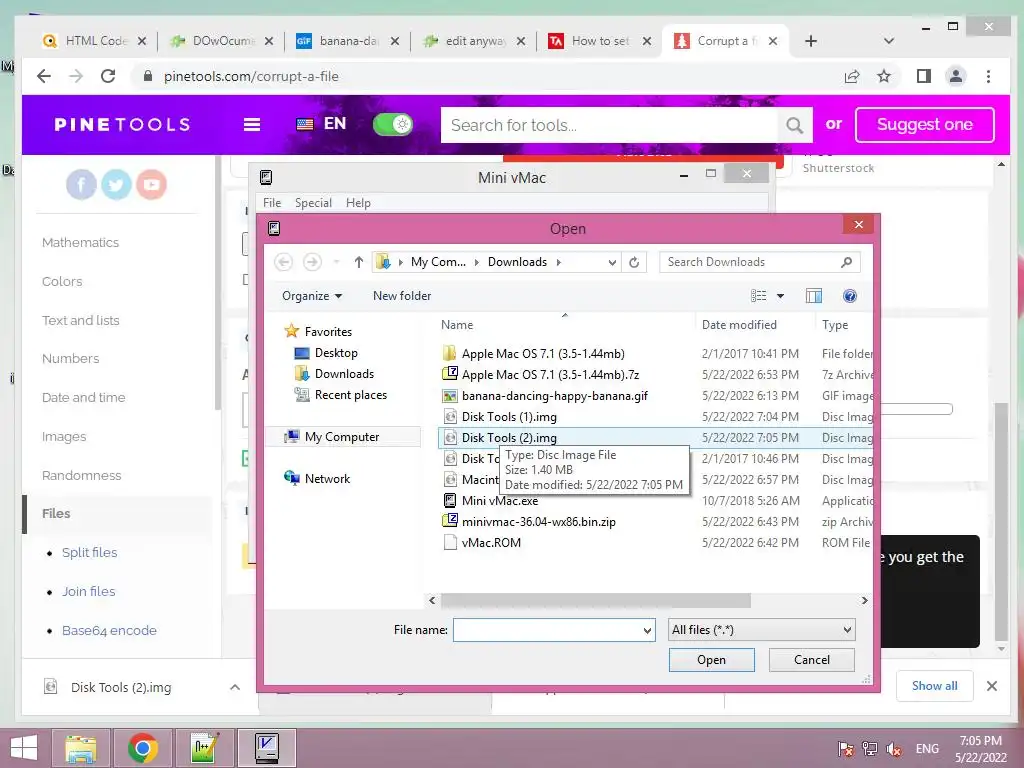The height and width of the screenshot is (768, 1024).
Task: Click the page vertical scrollbar thumb
Action: pos(1001,521)
